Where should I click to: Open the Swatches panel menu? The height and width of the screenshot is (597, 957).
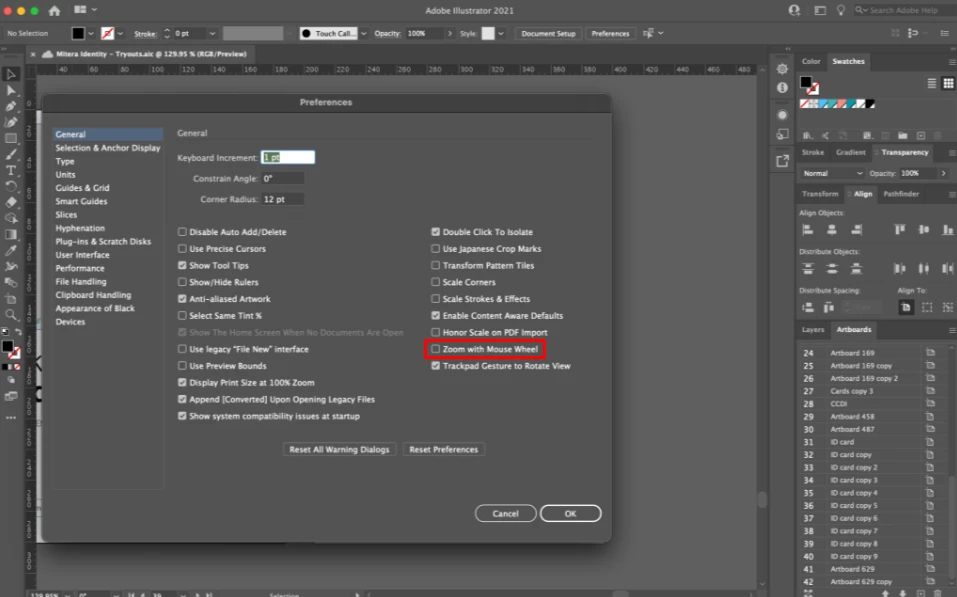(952, 62)
